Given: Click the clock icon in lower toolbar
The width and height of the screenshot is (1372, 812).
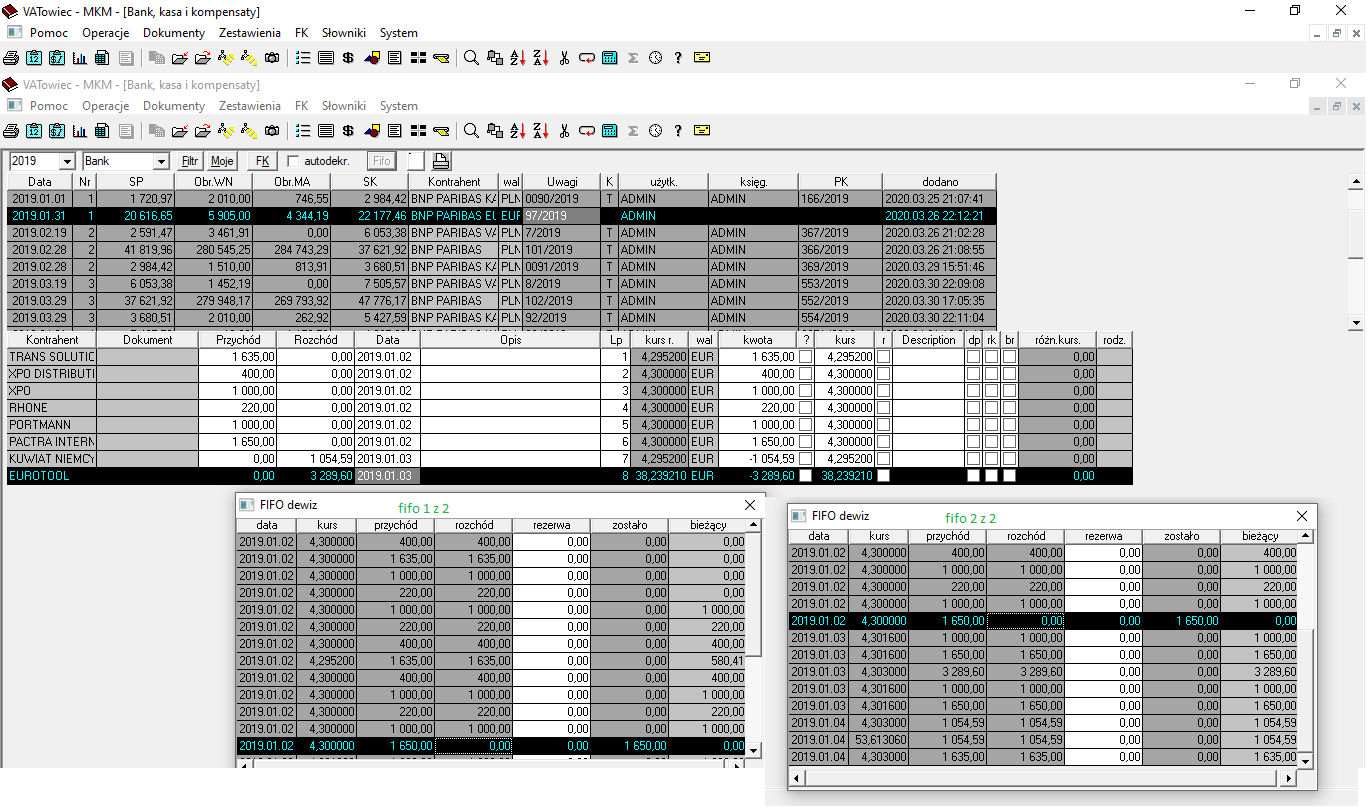Looking at the screenshot, I should click(x=655, y=130).
